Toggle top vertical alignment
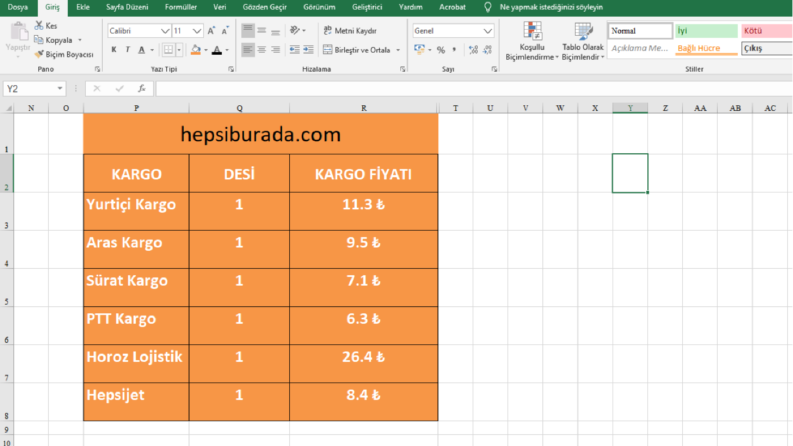Viewport: 793px width, 446px height. (248, 30)
